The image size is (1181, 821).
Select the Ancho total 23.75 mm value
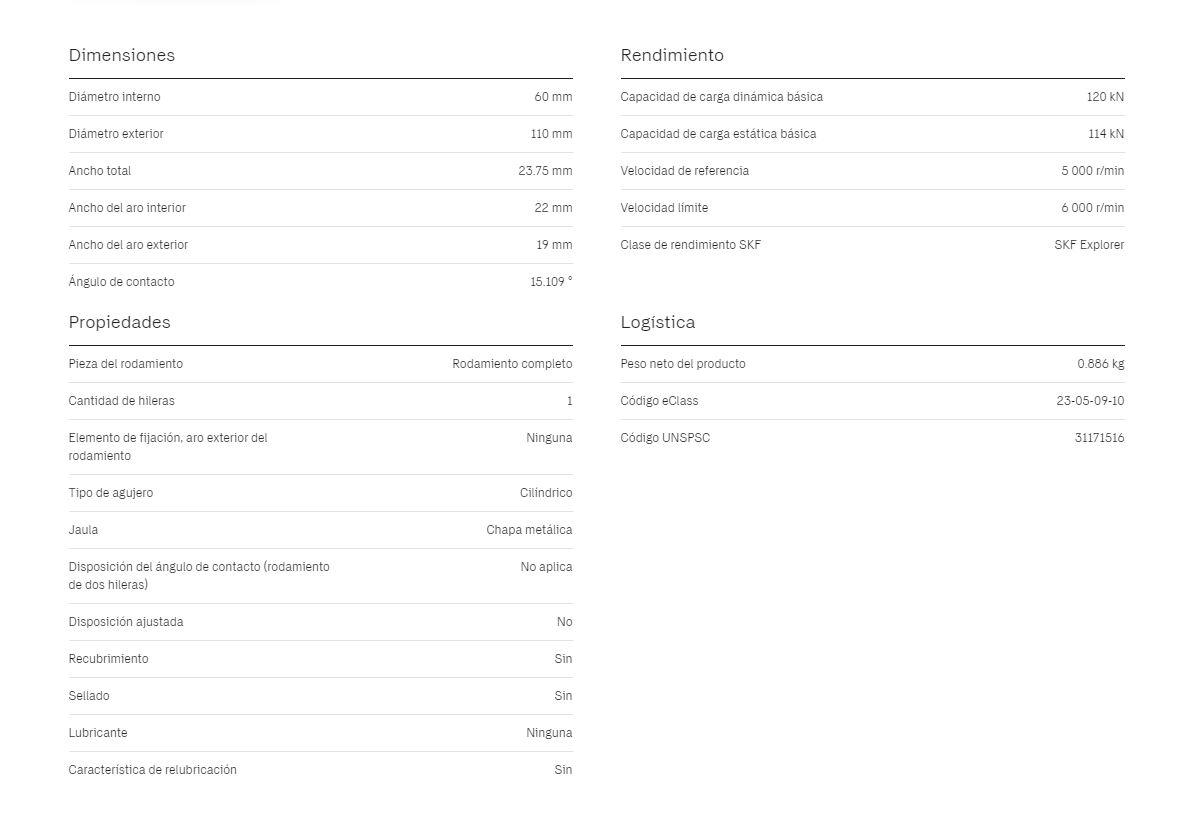tap(545, 170)
